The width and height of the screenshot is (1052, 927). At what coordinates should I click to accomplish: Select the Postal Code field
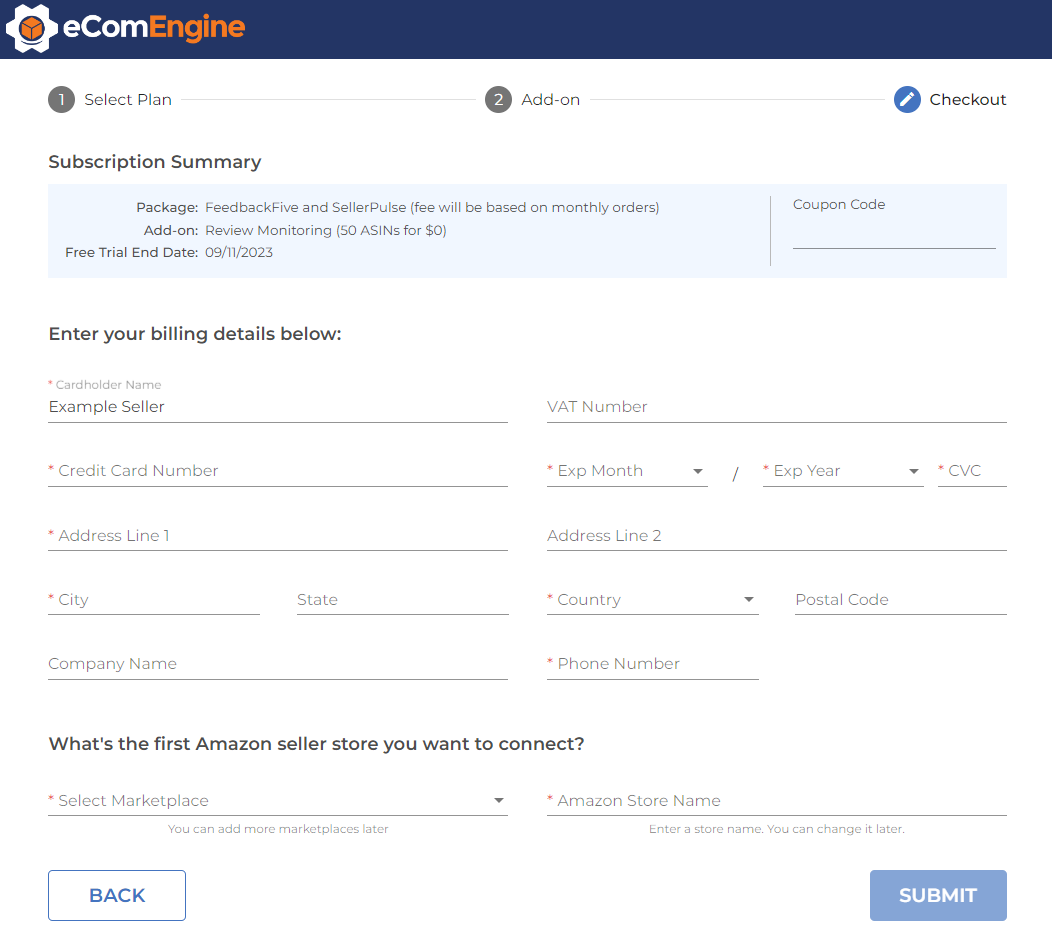pyautogui.click(x=900, y=600)
